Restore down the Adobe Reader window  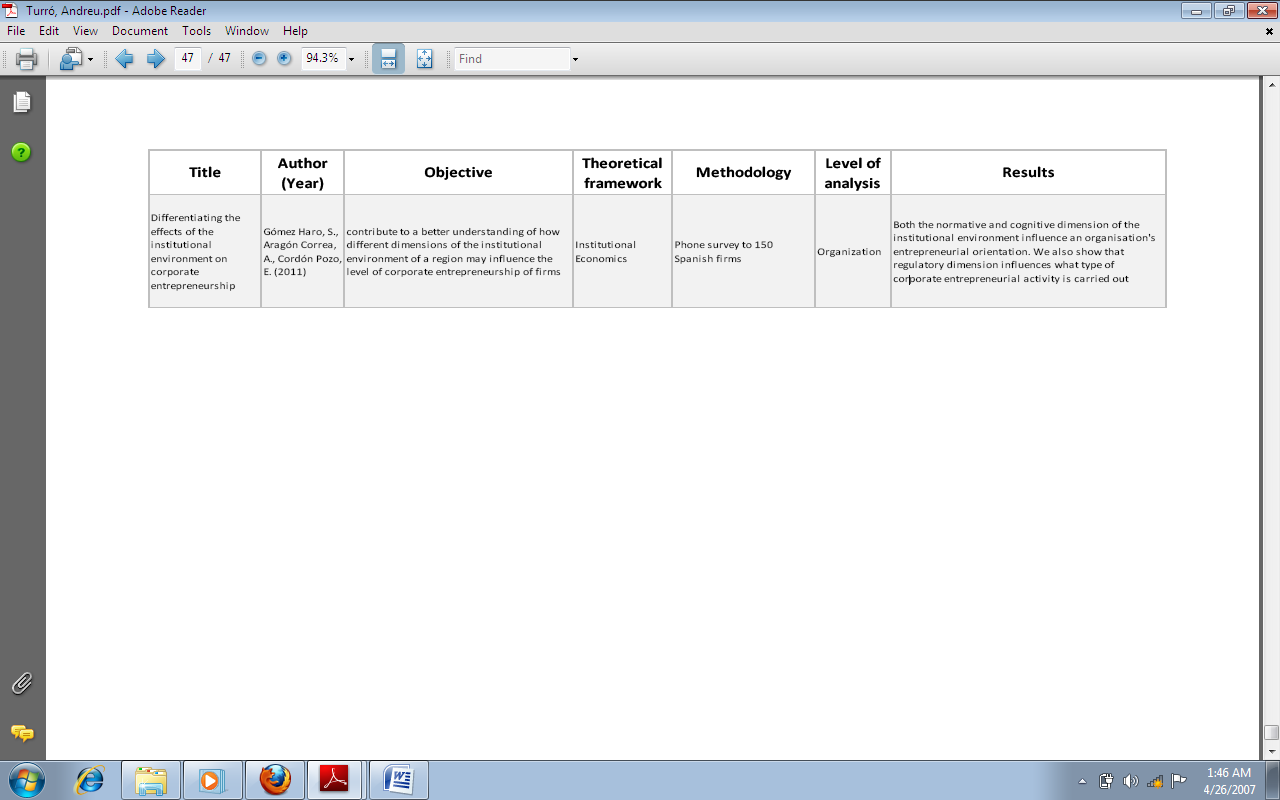click(1227, 10)
